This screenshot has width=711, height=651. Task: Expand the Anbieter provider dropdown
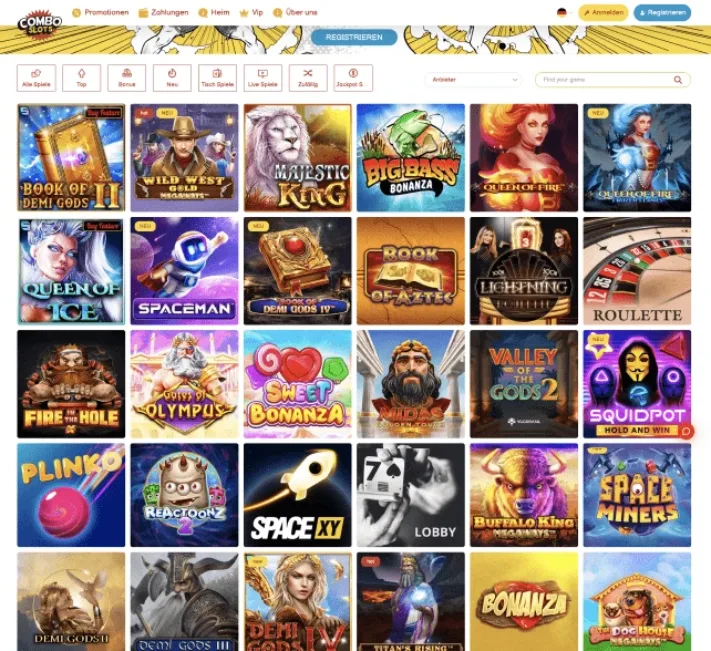[473, 80]
